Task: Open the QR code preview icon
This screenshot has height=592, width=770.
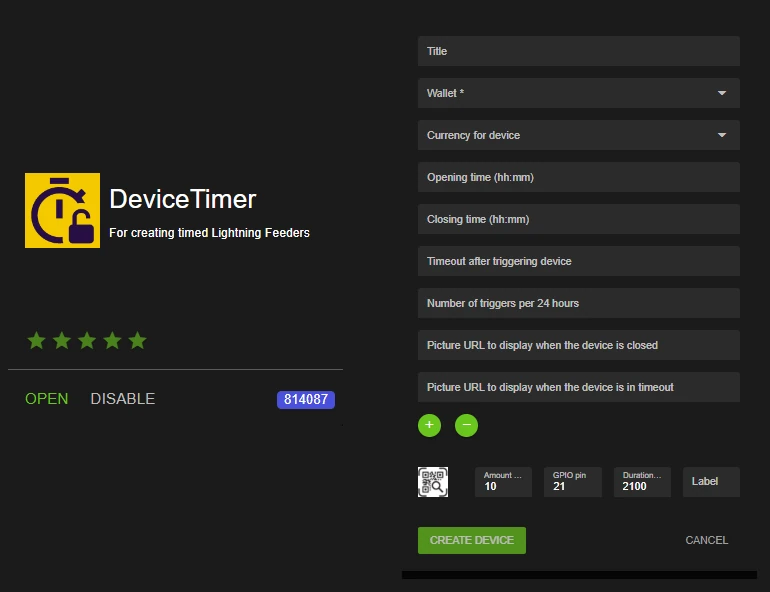Action: click(x=433, y=482)
